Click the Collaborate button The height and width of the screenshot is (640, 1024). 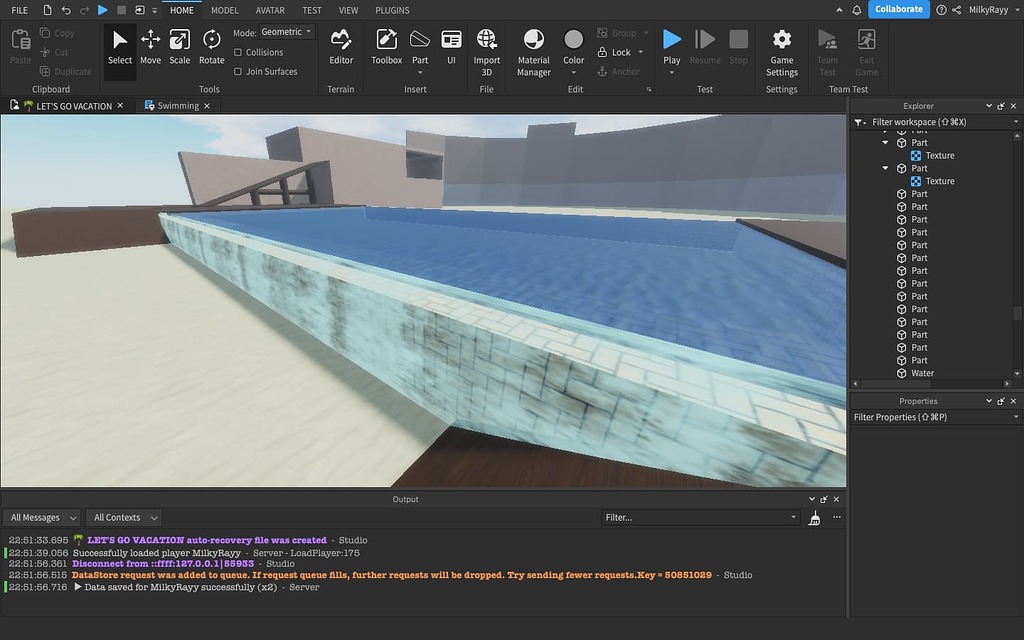pyautogui.click(x=897, y=8)
